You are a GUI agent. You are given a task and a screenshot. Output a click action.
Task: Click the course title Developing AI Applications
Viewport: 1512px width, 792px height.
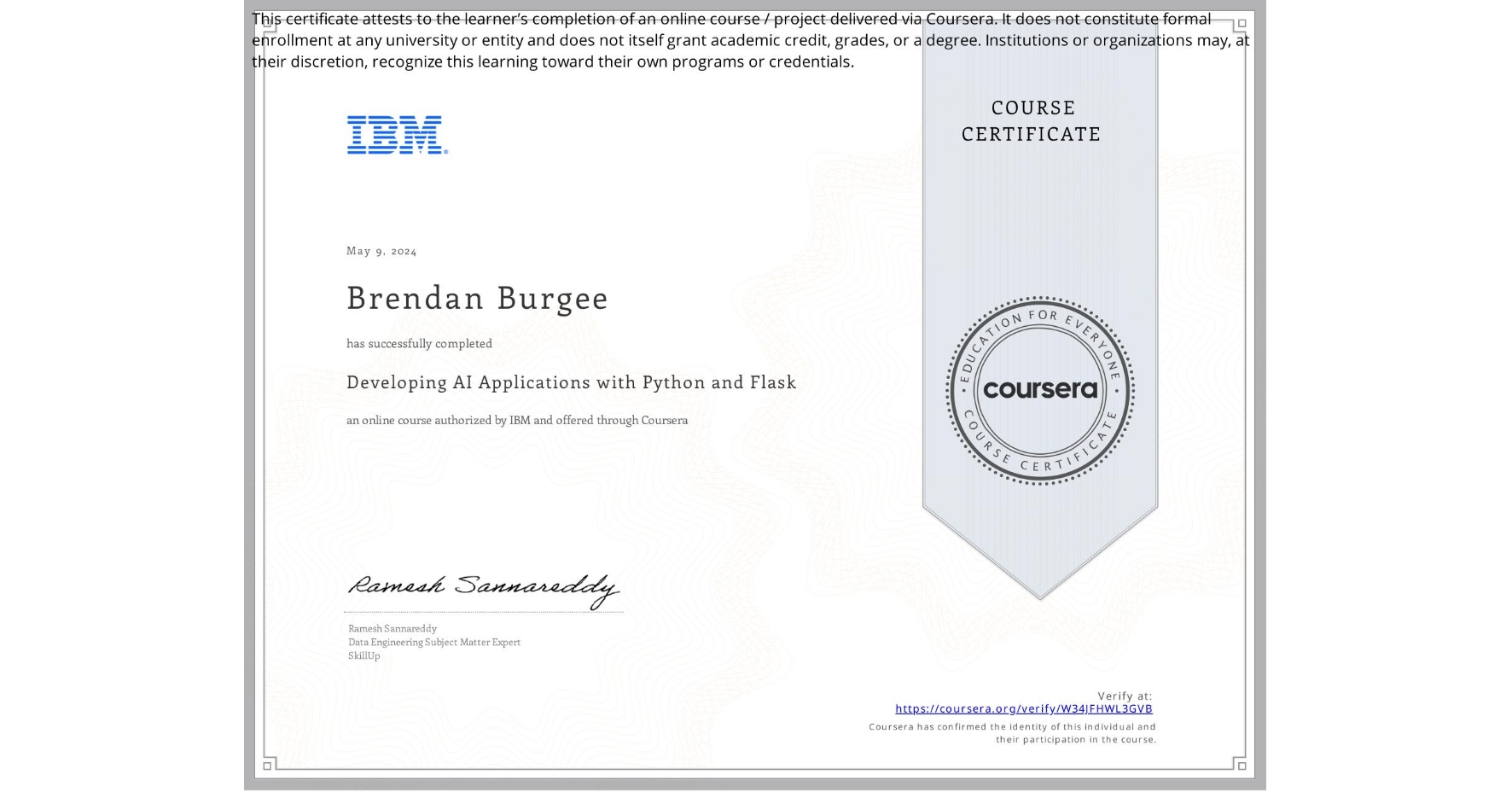click(571, 382)
